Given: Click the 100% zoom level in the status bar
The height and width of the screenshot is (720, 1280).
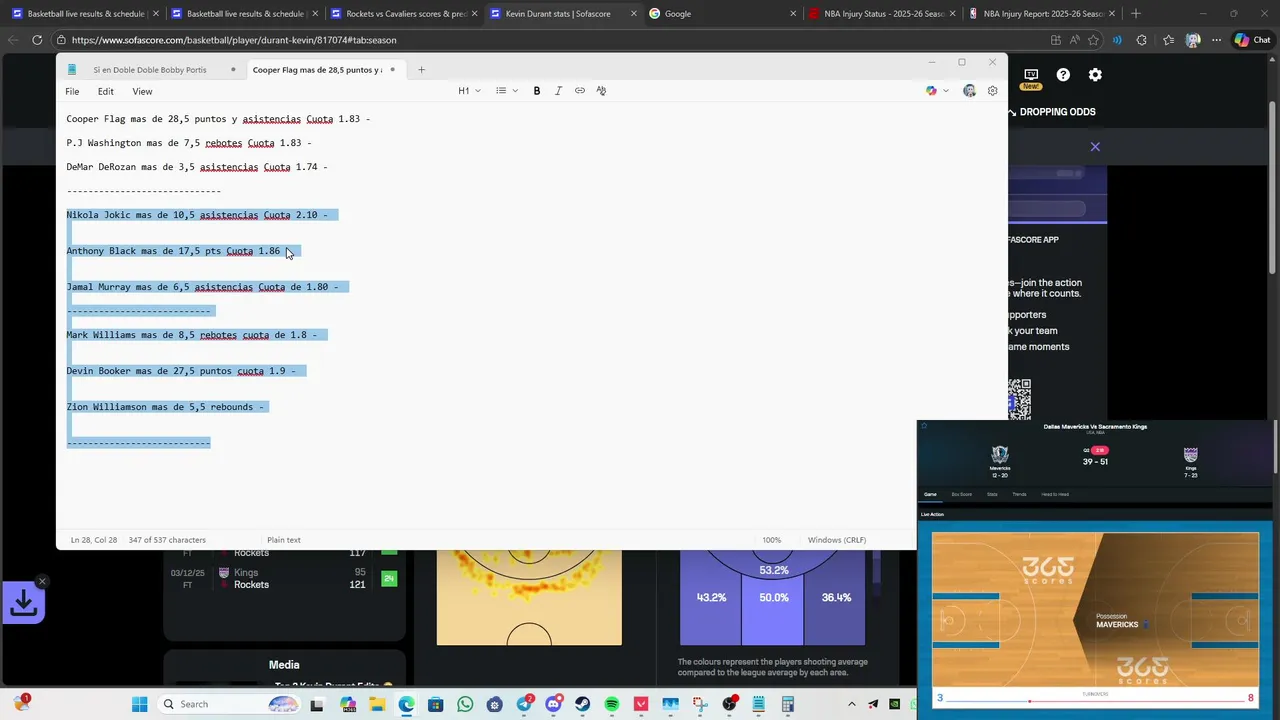Looking at the screenshot, I should (772, 540).
